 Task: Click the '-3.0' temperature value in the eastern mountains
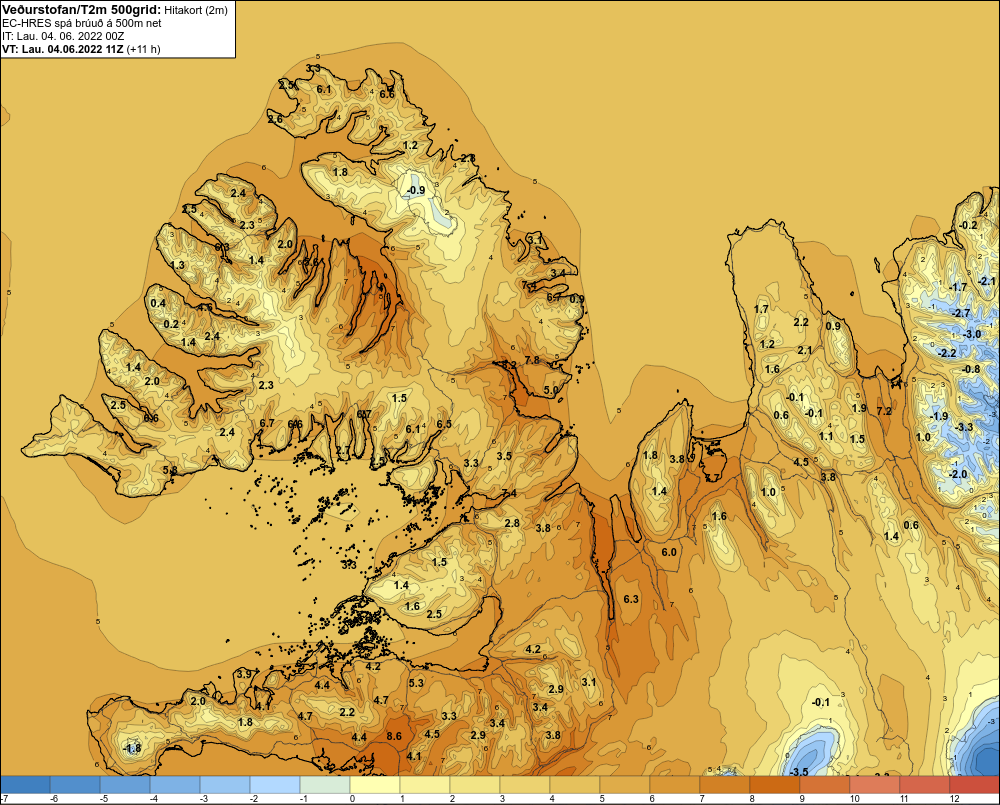(971, 334)
